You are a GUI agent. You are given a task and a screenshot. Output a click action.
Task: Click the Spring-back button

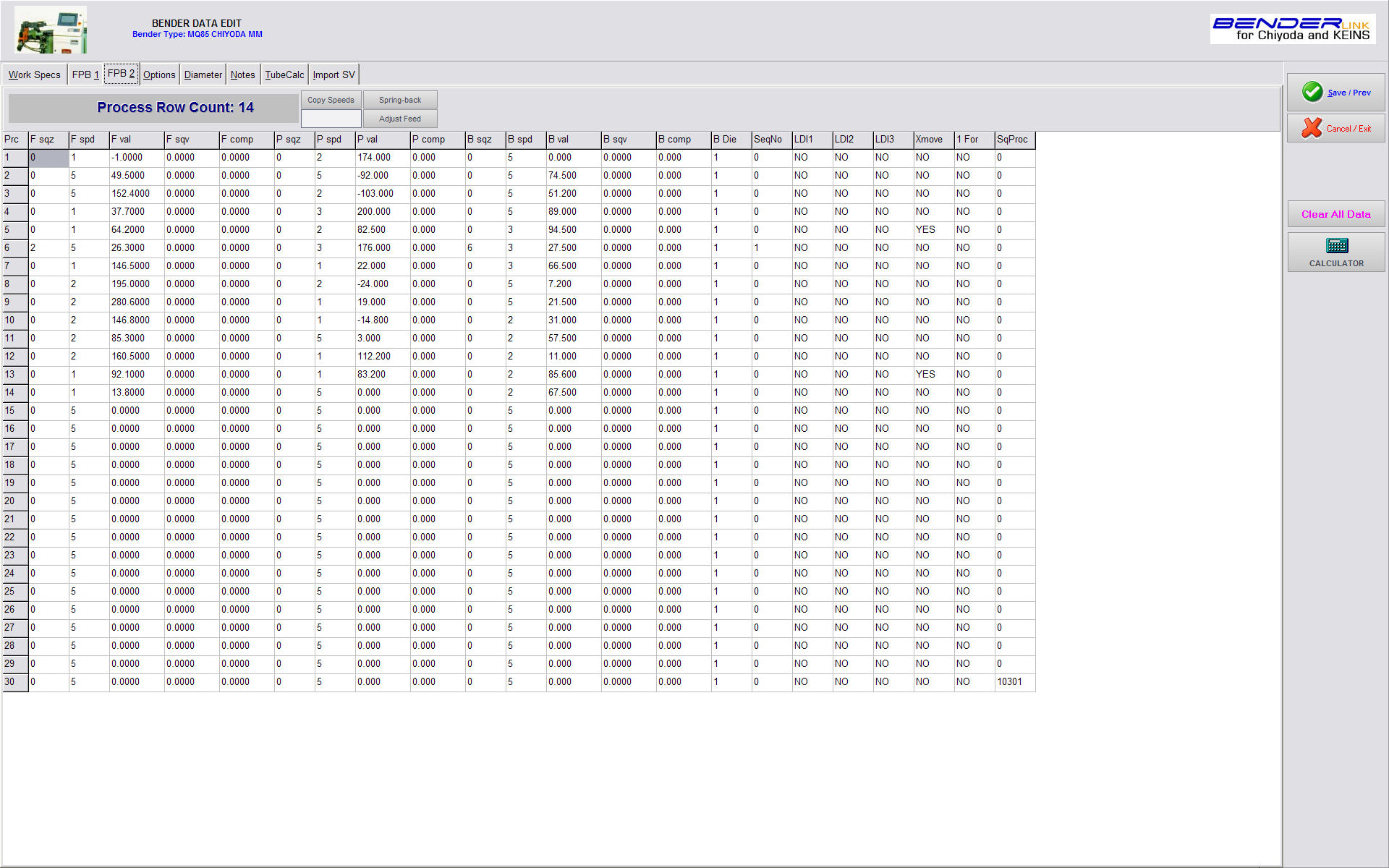click(x=400, y=100)
